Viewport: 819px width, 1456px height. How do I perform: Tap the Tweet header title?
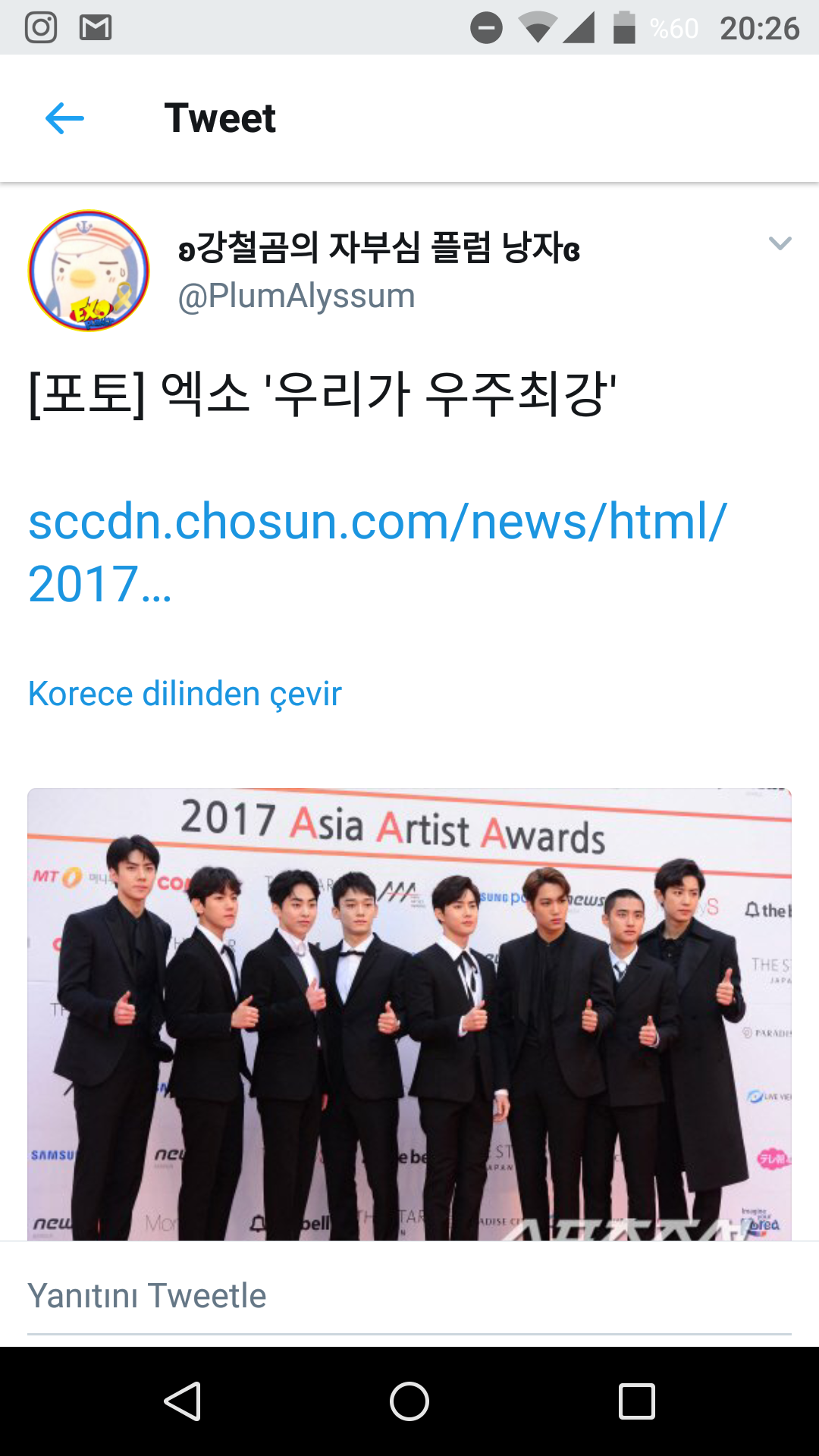tap(220, 118)
